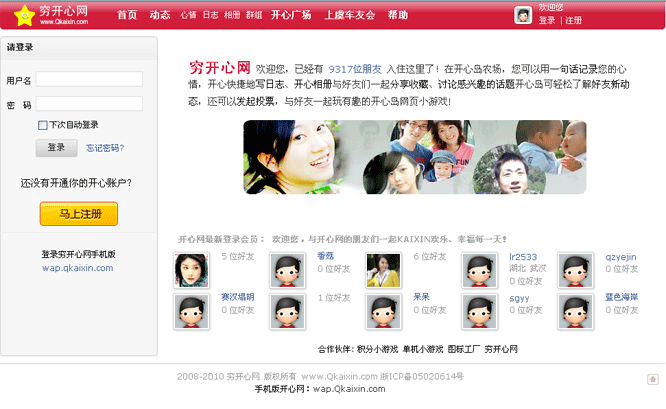Open partner link 图标工厂
The width and height of the screenshot is (666, 409).
coord(464,349)
